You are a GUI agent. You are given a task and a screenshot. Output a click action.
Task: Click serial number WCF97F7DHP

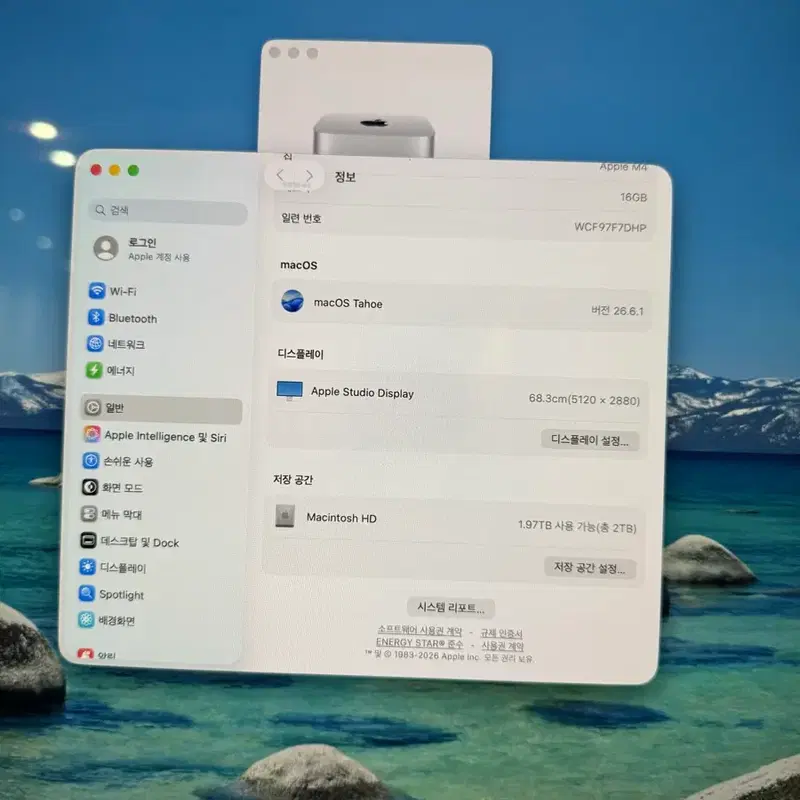coord(610,227)
